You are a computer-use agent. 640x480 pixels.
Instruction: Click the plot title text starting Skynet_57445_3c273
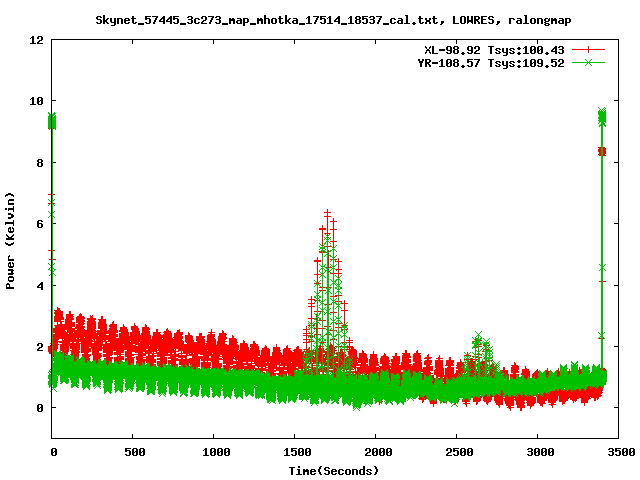coord(333,20)
